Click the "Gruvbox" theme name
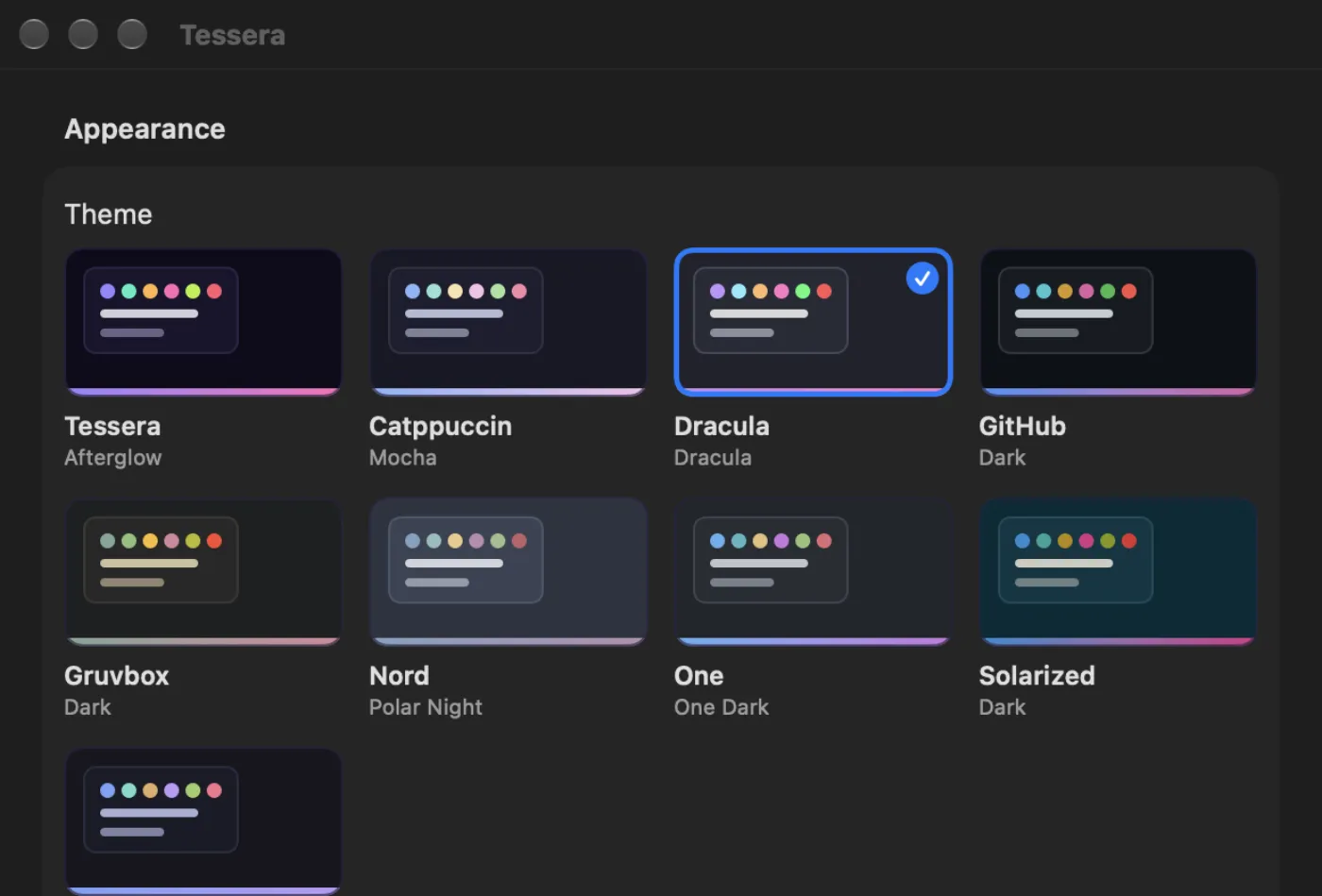 point(116,676)
